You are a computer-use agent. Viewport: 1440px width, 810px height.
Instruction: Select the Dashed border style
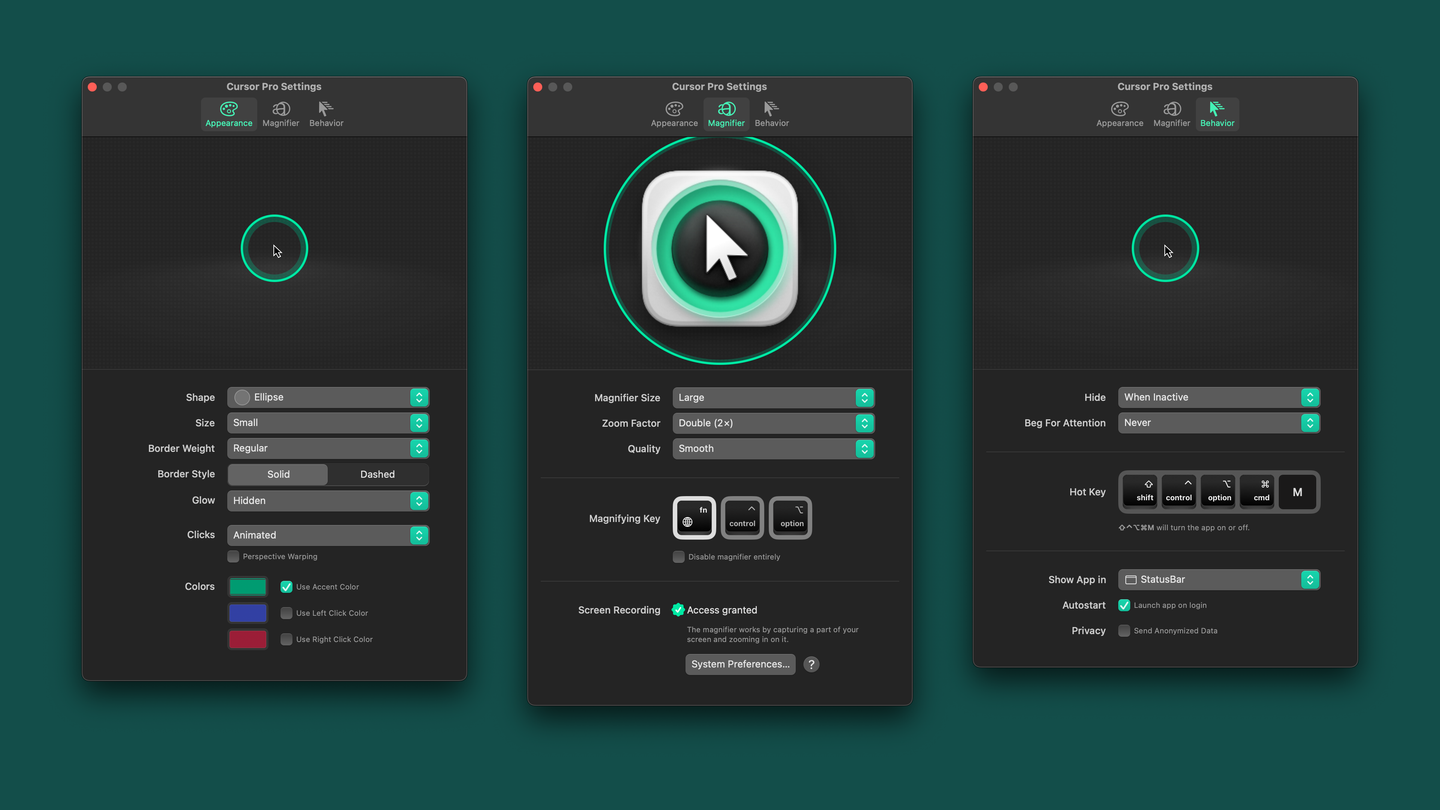[377, 474]
